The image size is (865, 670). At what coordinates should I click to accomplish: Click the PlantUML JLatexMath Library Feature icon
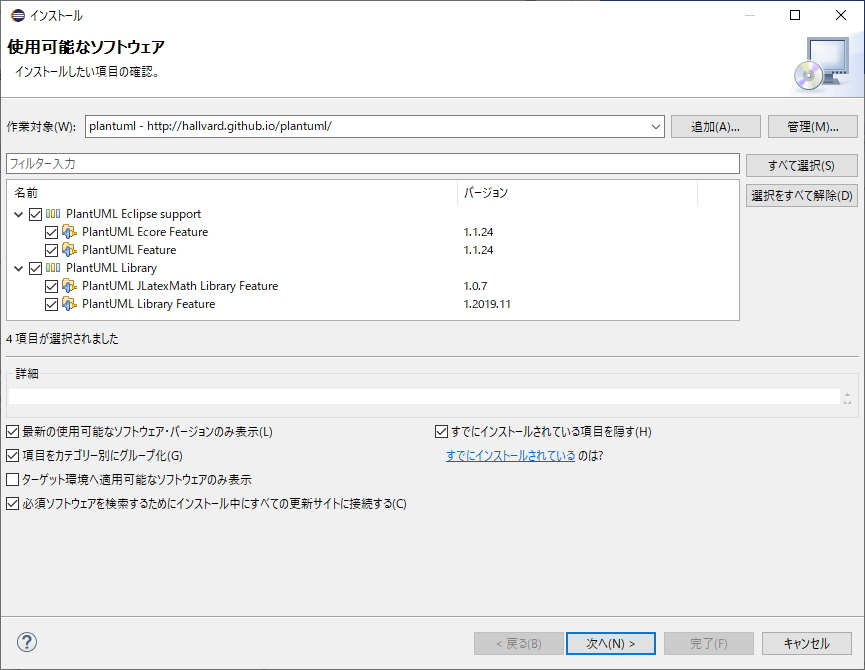pos(70,286)
